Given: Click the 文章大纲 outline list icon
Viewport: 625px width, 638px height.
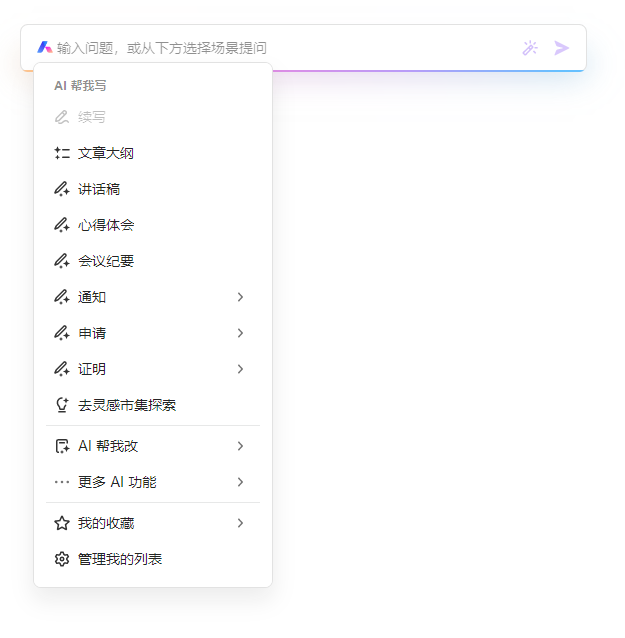Looking at the screenshot, I should (62, 153).
